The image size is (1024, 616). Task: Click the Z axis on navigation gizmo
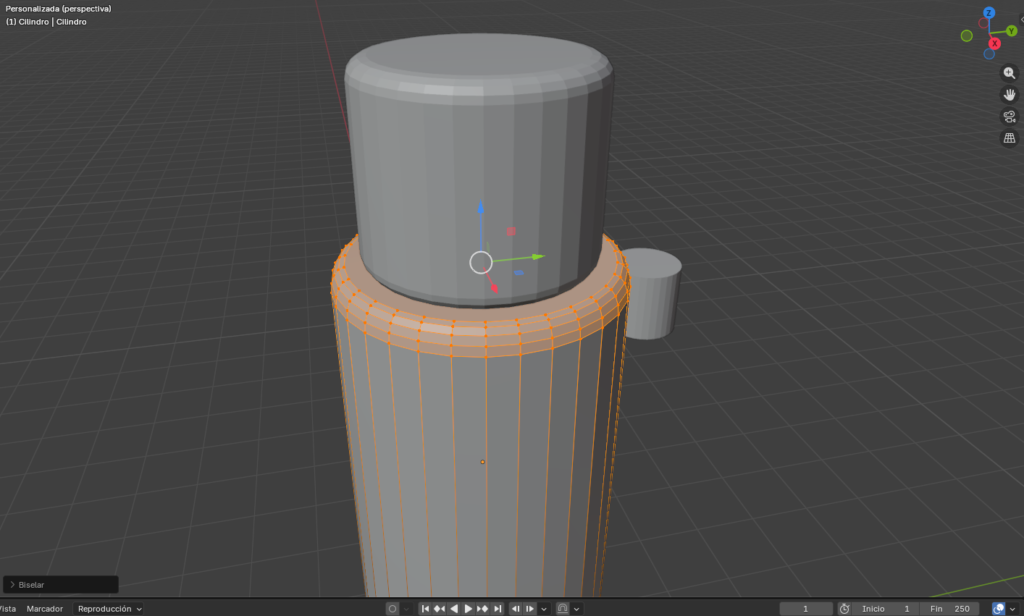click(988, 13)
